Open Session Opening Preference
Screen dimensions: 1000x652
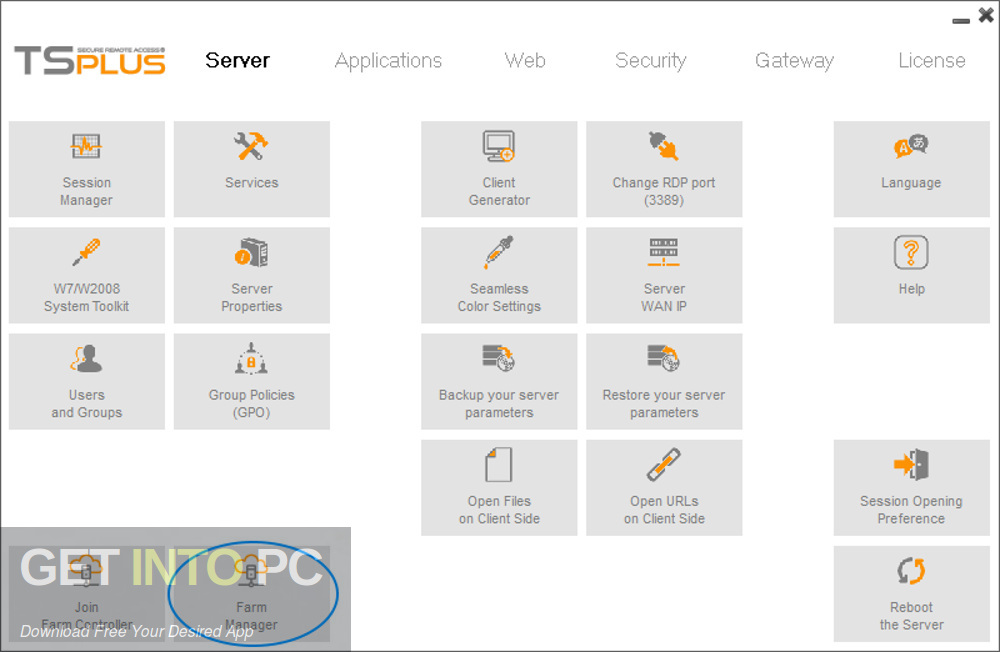click(911, 487)
